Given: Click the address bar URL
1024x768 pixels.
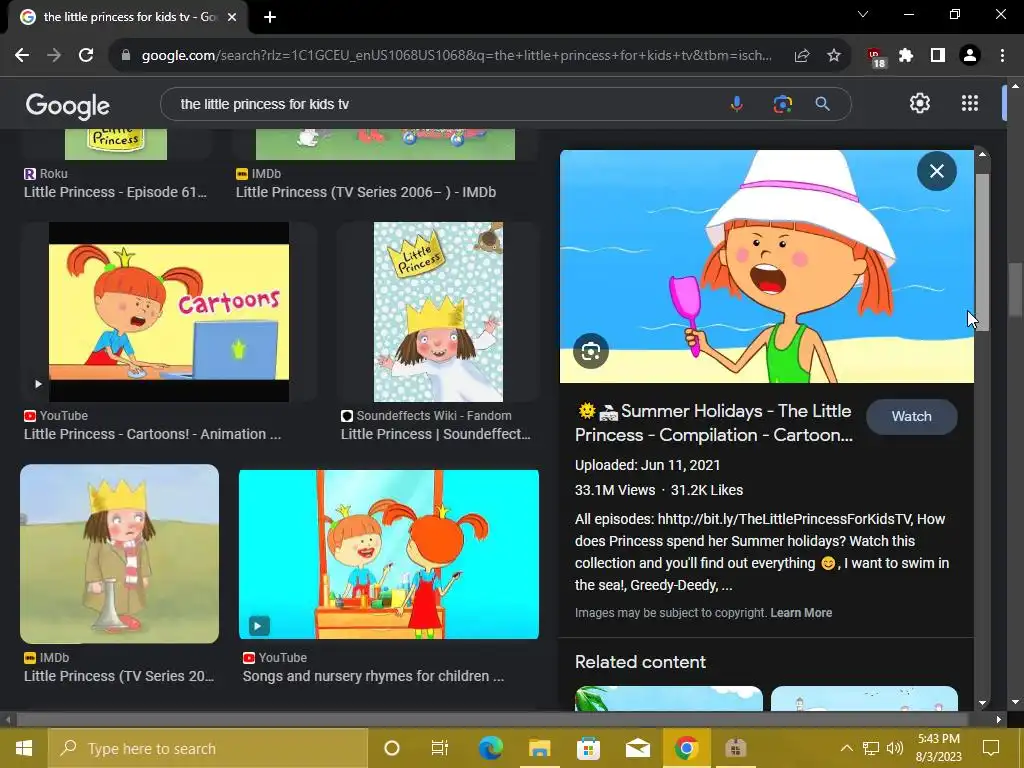Looking at the screenshot, I should click(x=456, y=56).
